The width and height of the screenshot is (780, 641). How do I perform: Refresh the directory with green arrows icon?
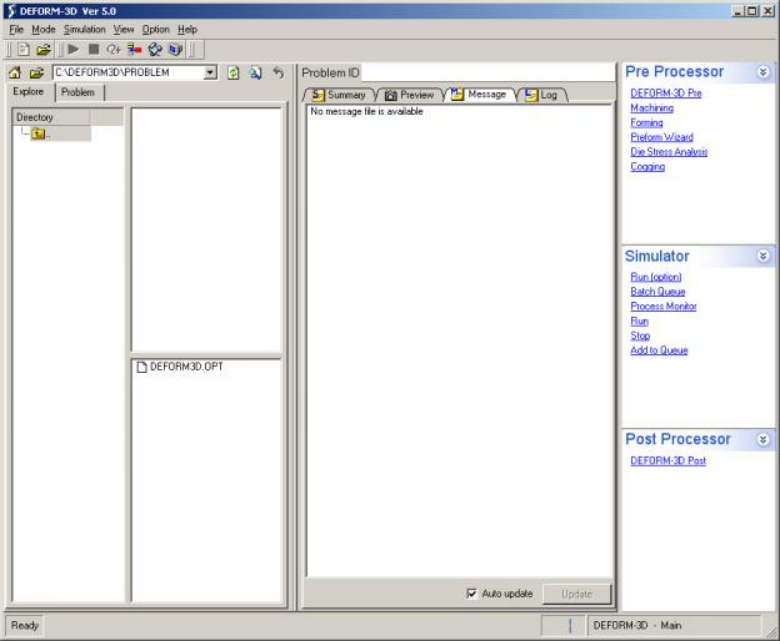coord(233,73)
